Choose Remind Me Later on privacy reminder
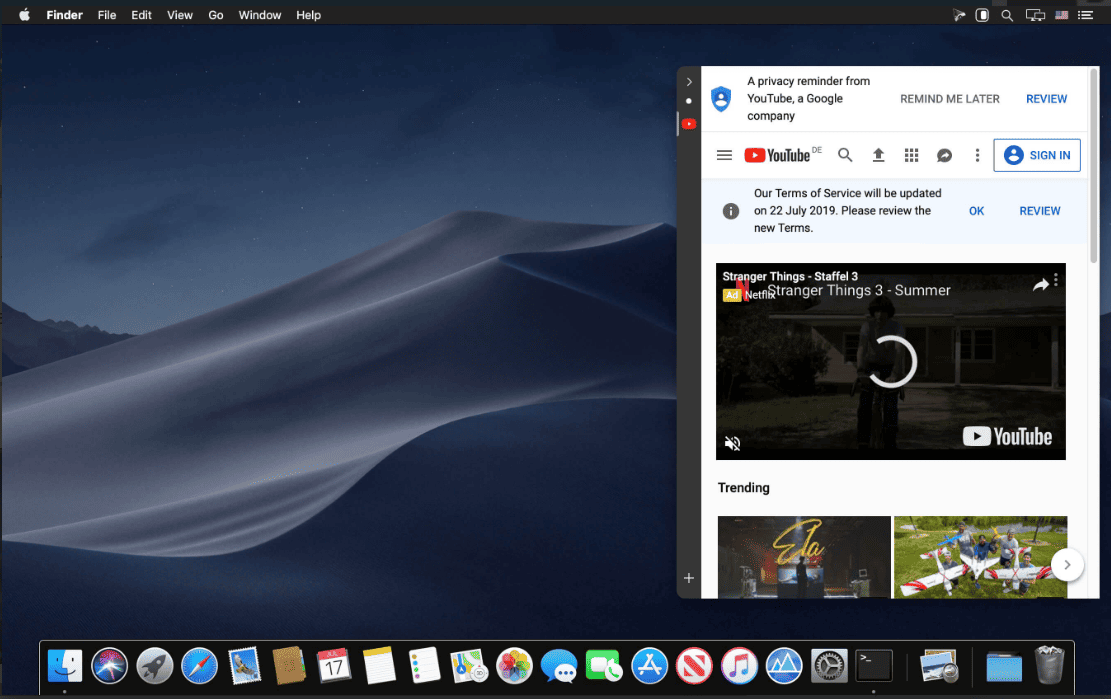The height and width of the screenshot is (699, 1111). pos(949,98)
